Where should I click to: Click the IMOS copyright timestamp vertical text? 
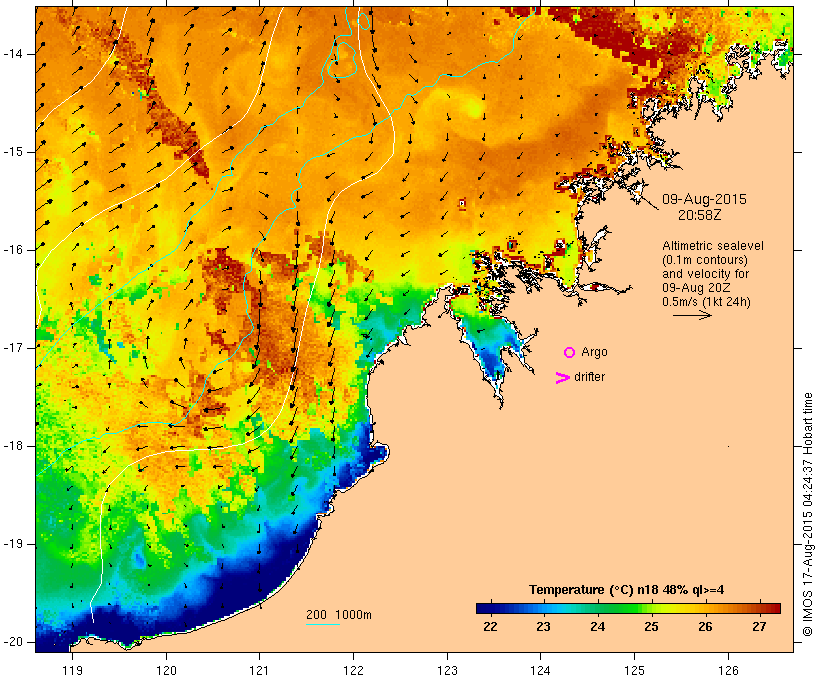(x=808, y=514)
